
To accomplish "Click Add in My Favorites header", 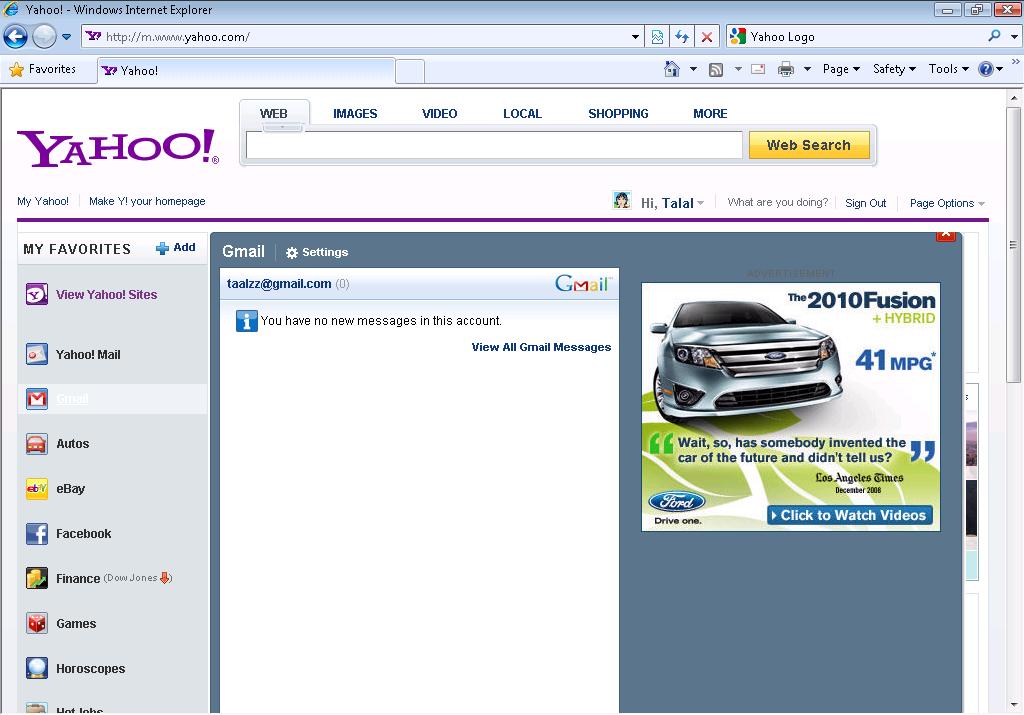I will pyautogui.click(x=176, y=247).
